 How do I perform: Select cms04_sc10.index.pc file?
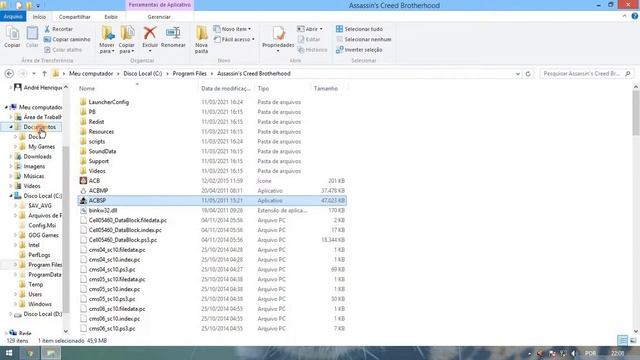[114, 259]
